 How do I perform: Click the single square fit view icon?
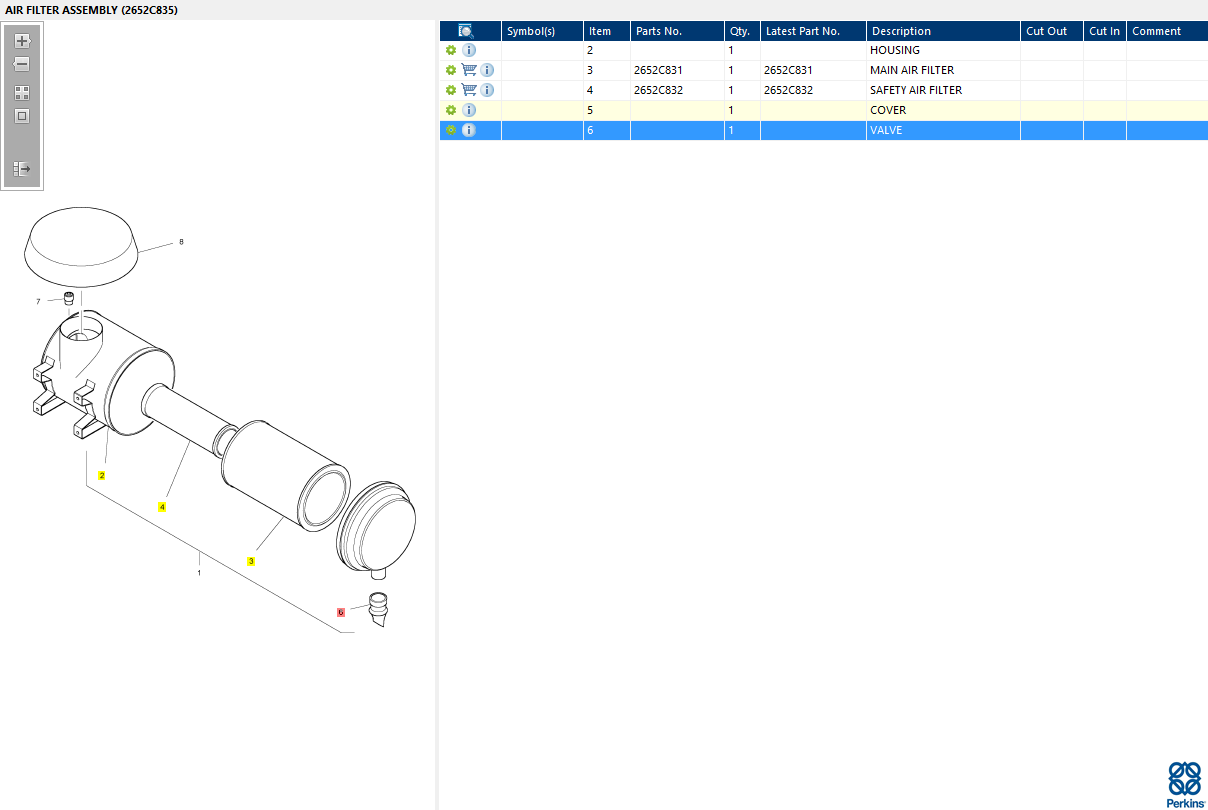pos(22,116)
